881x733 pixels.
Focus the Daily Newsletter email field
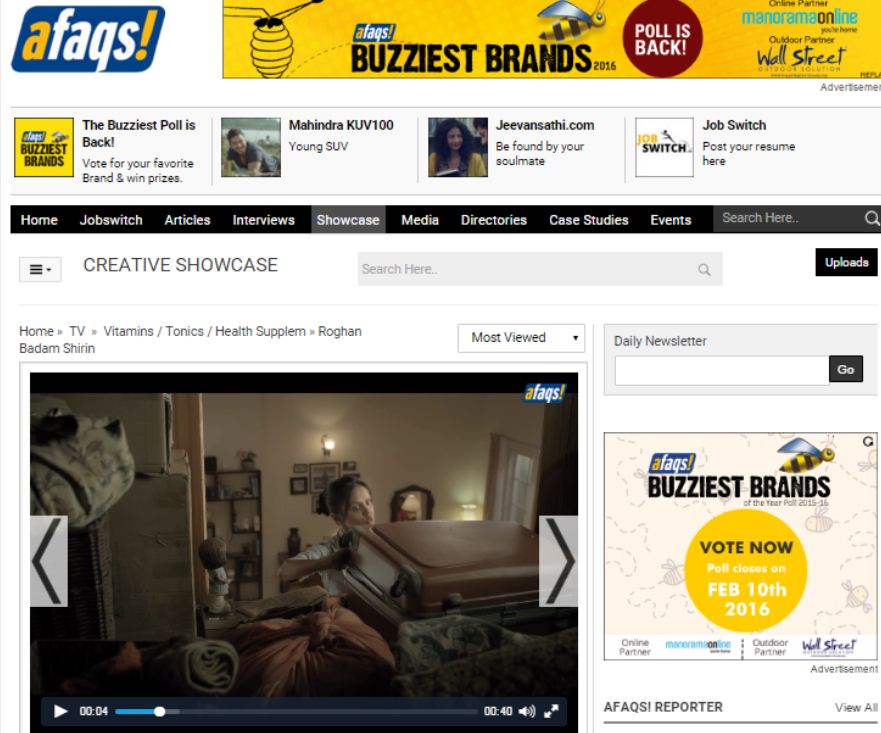tap(722, 370)
